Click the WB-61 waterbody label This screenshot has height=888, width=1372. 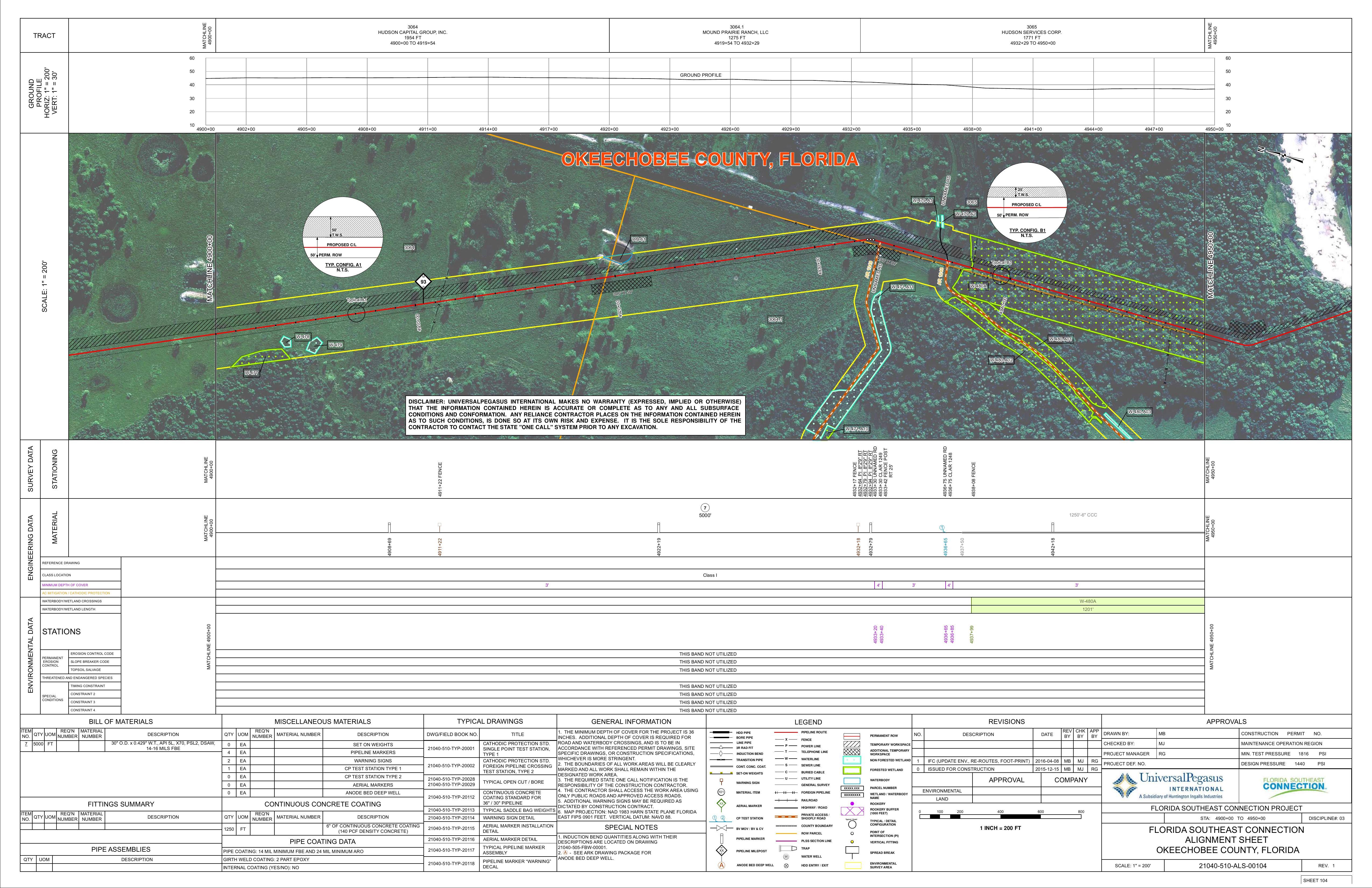638,239
